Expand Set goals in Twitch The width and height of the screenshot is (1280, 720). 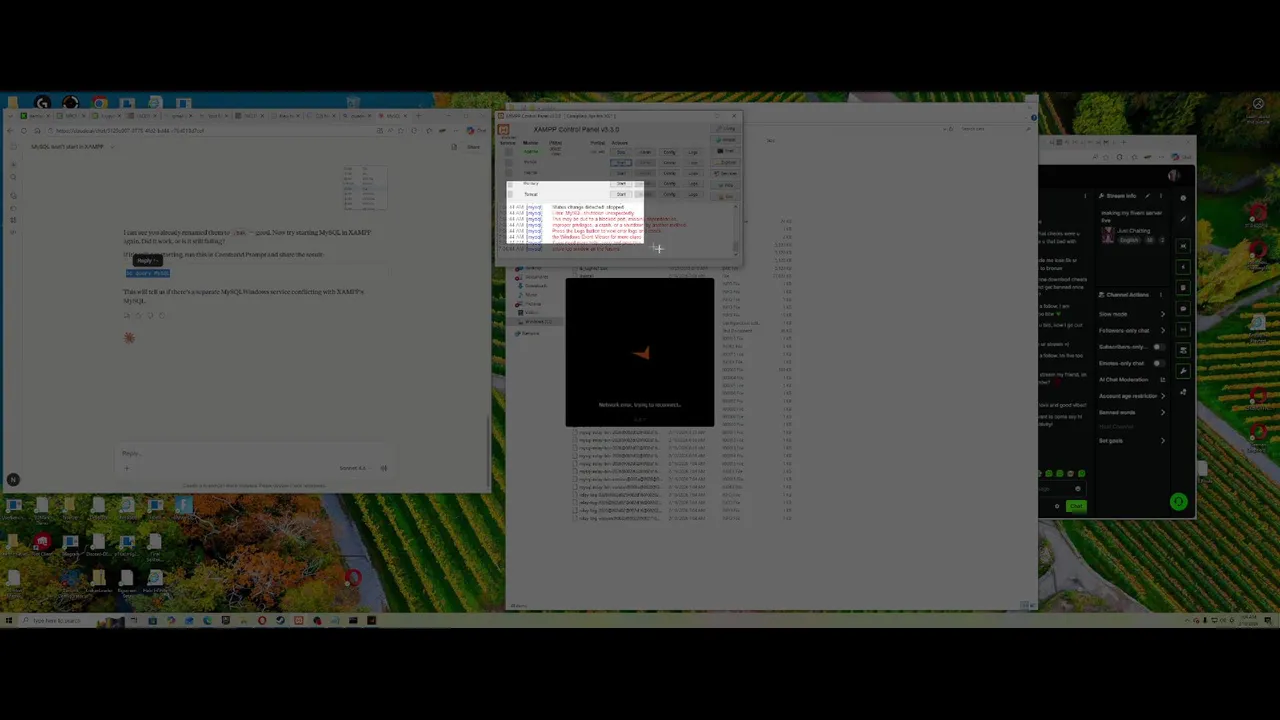click(x=1163, y=441)
